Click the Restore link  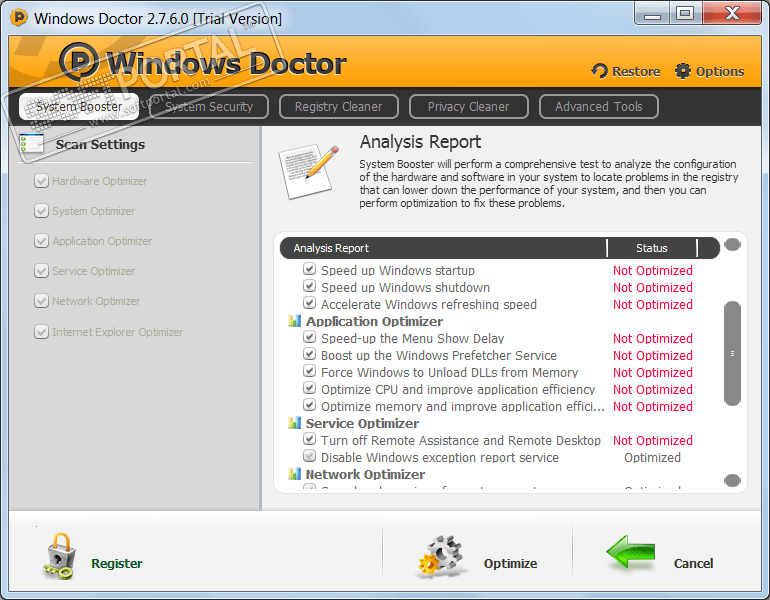[x=636, y=72]
